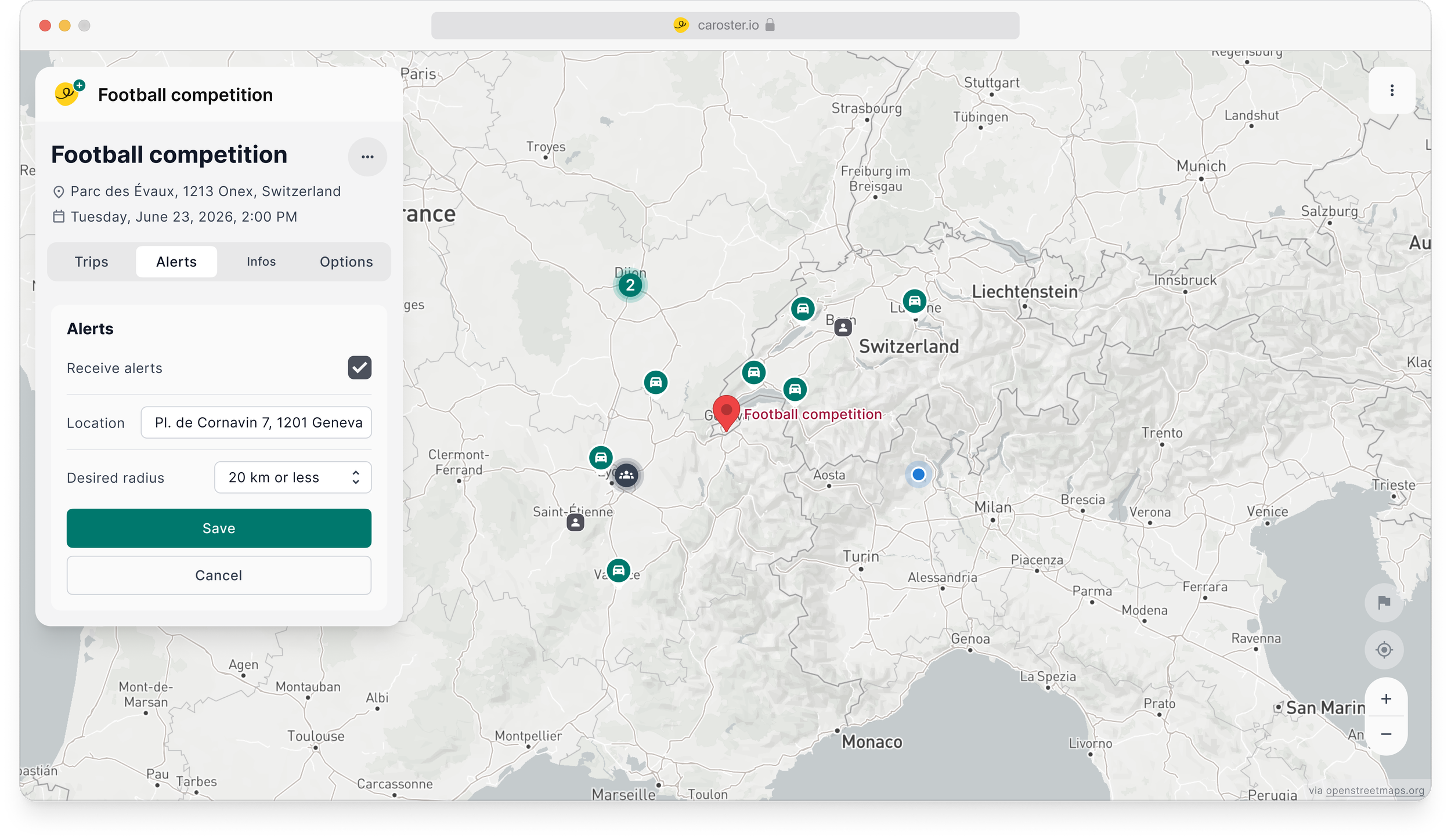
Task: Open the Dijon cluster marker showing 2
Action: [630, 285]
